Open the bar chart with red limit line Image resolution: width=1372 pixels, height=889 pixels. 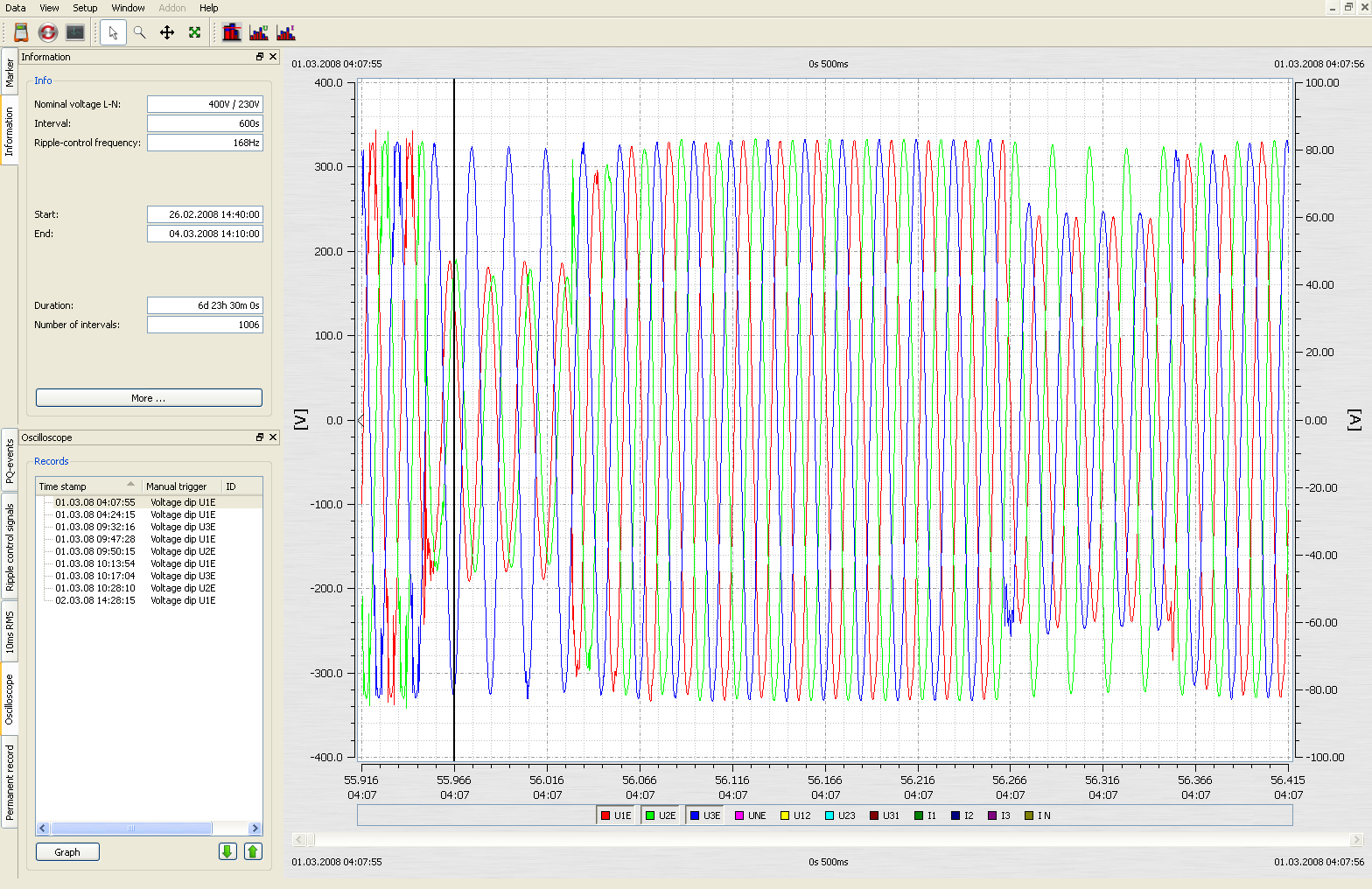click(x=232, y=33)
